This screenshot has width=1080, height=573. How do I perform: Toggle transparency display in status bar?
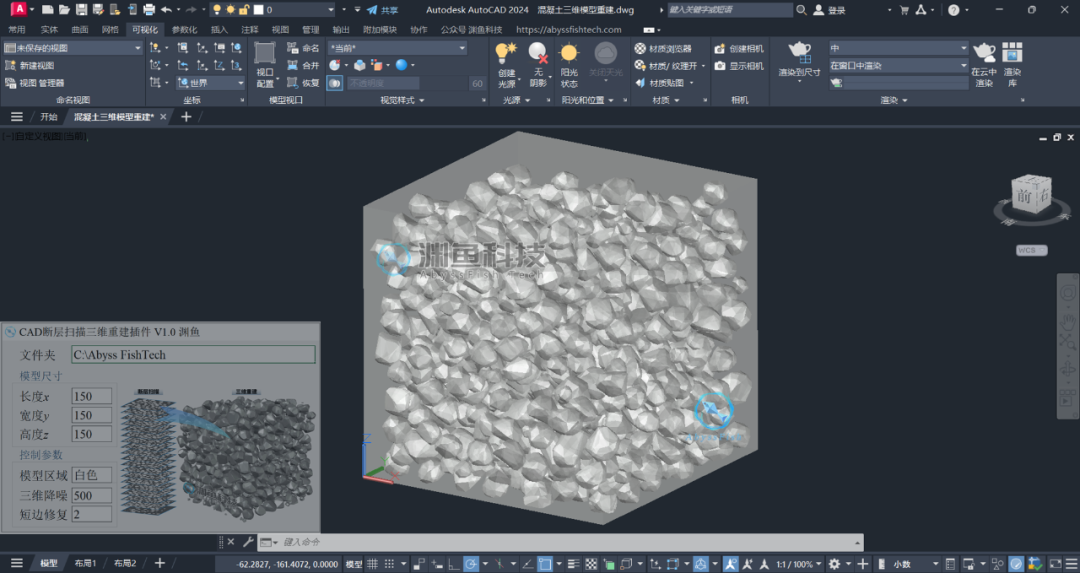pos(591,563)
